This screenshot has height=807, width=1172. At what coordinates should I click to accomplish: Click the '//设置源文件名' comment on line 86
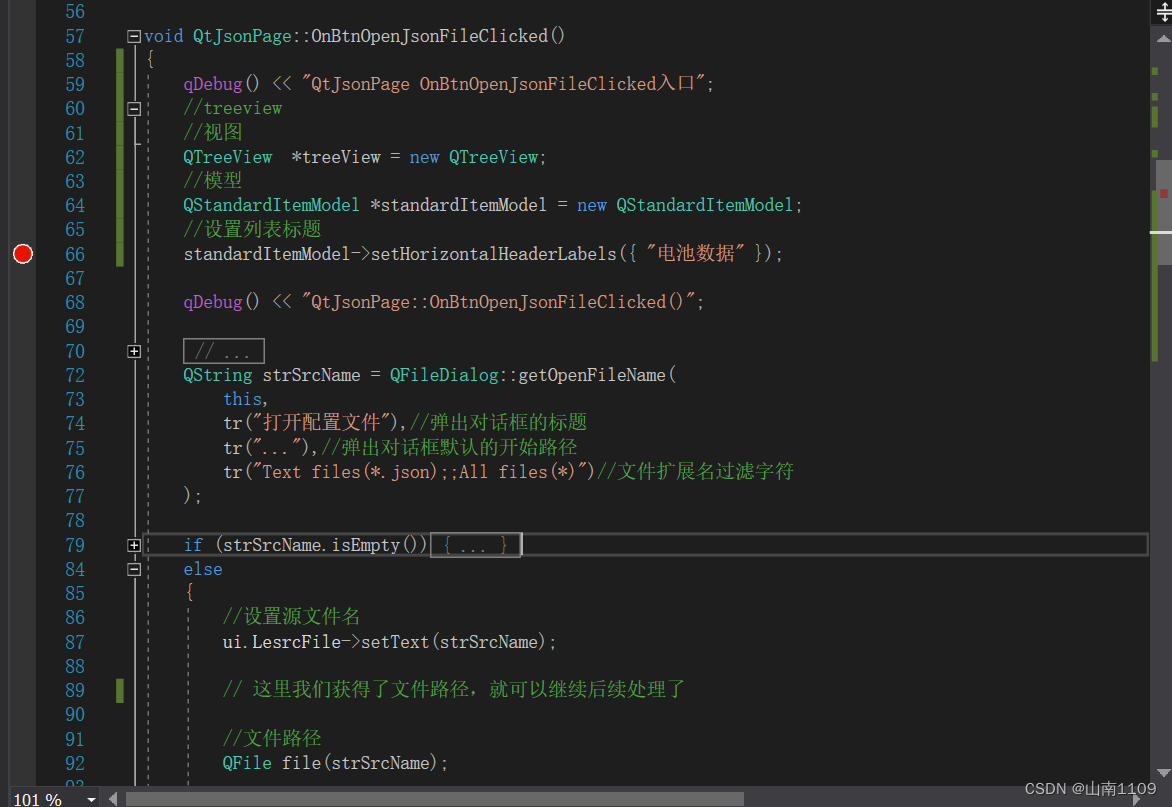point(292,617)
